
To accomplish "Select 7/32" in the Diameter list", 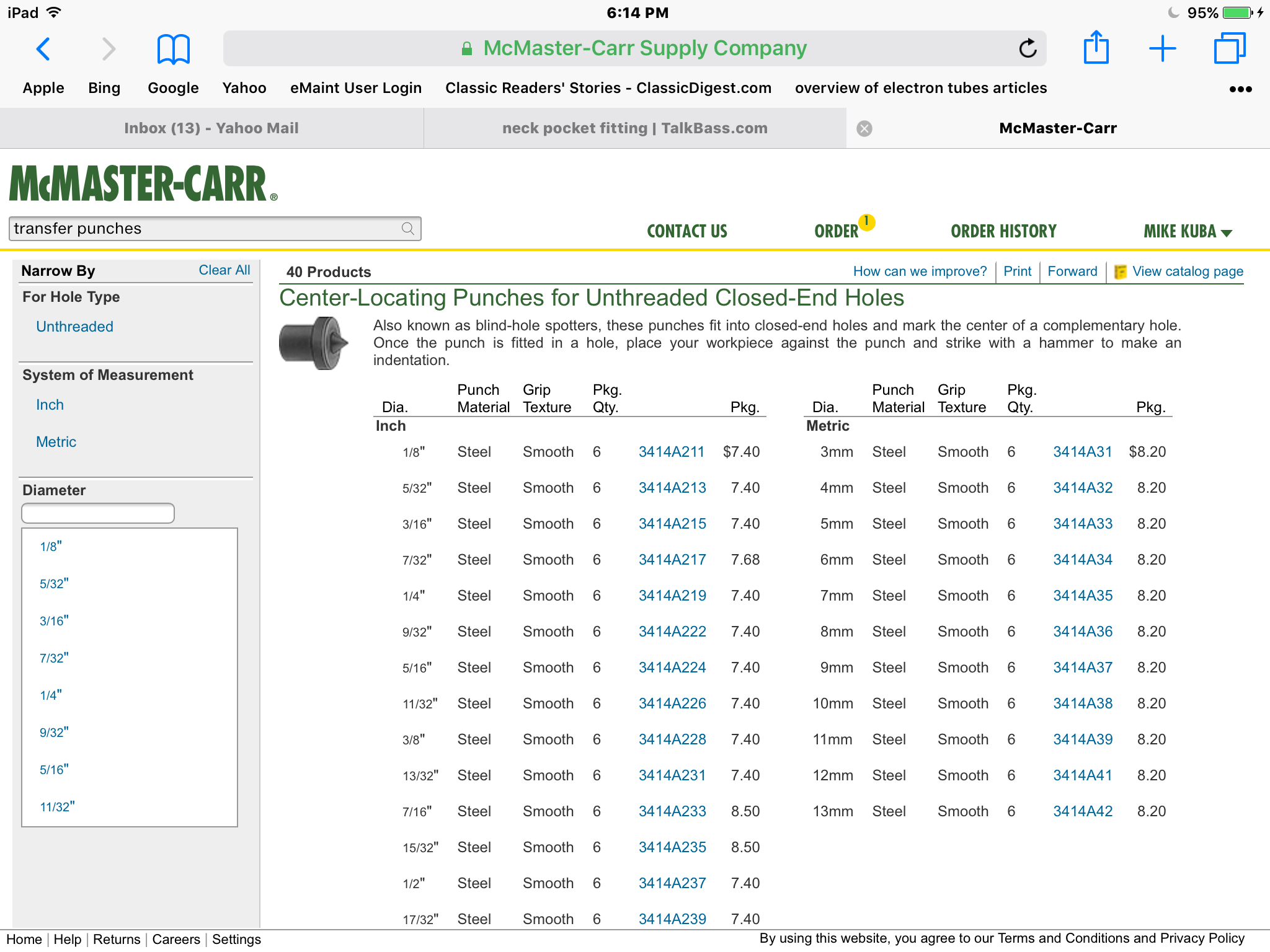I will [54, 658].
